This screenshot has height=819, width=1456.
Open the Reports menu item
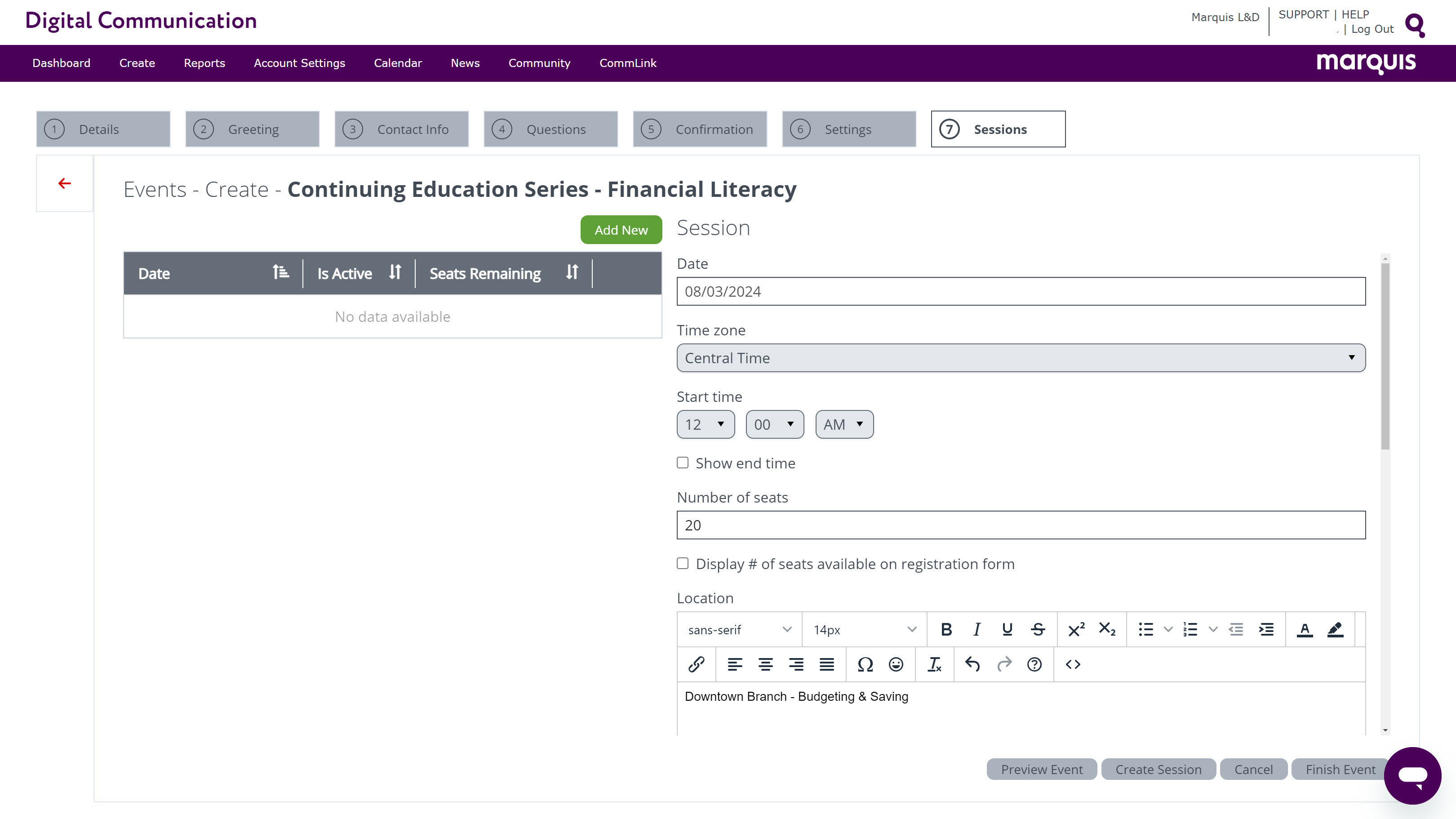[x=204, y=63]
